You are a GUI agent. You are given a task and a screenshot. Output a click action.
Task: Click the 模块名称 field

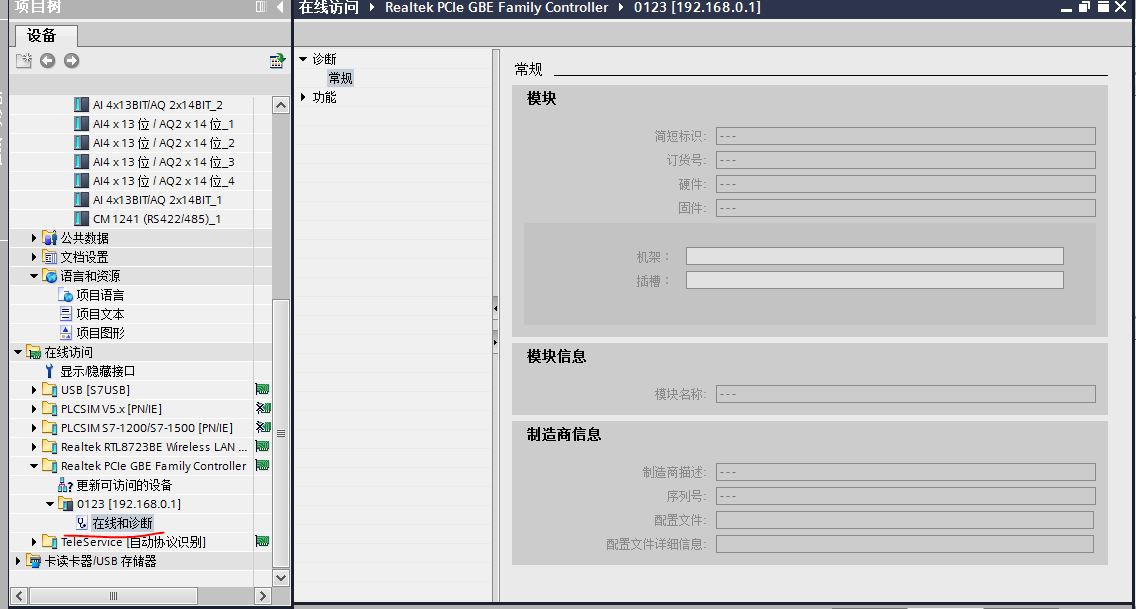pyautogui.click(x=906, y=394)
